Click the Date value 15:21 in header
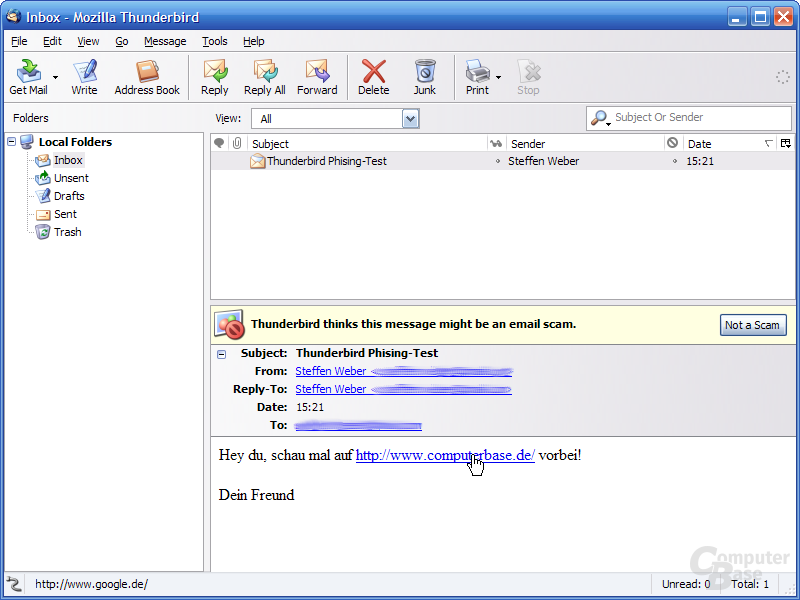 point(310,407)
